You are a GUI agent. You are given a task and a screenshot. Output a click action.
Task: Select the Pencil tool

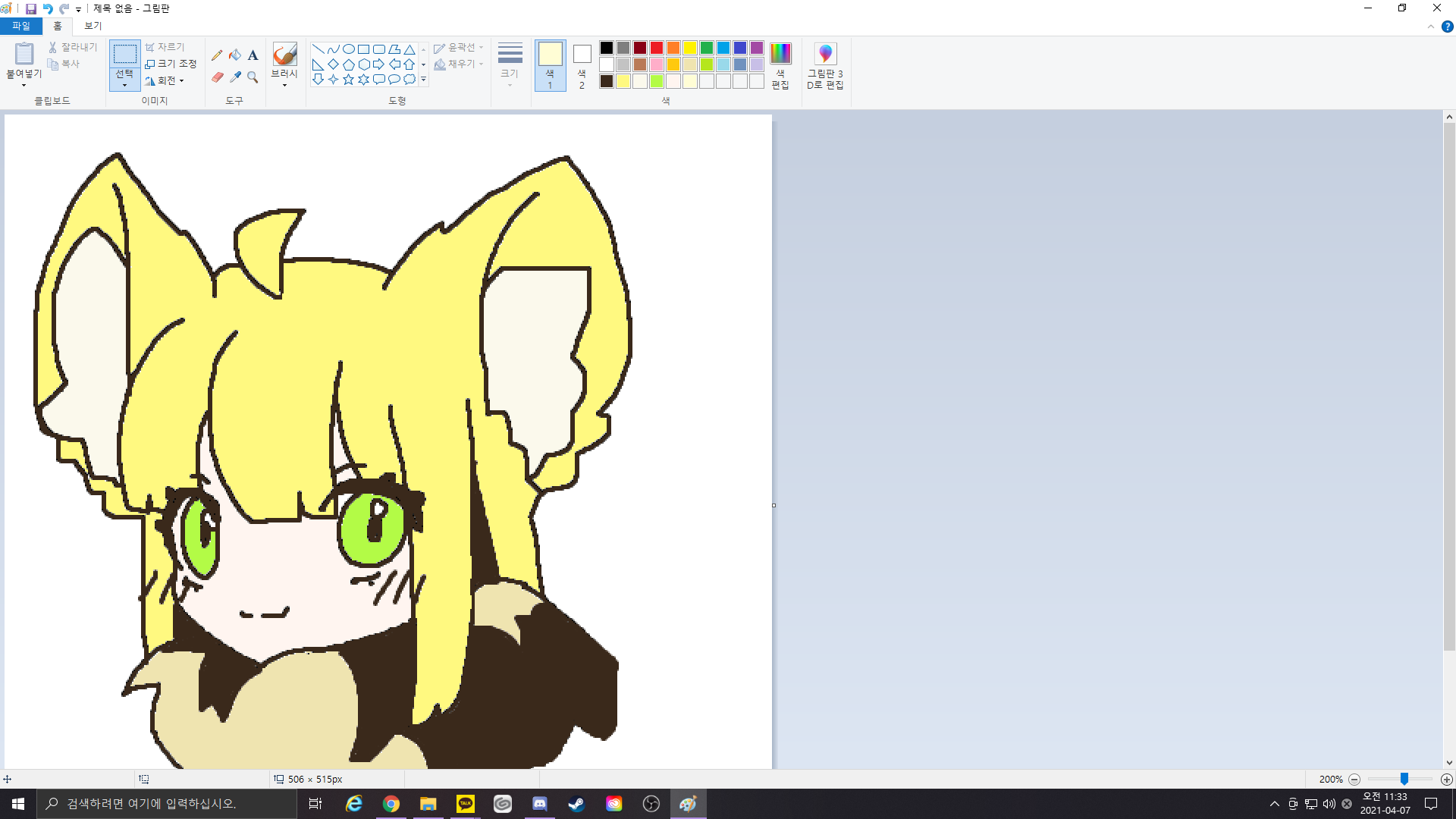(x=217, y=55)
